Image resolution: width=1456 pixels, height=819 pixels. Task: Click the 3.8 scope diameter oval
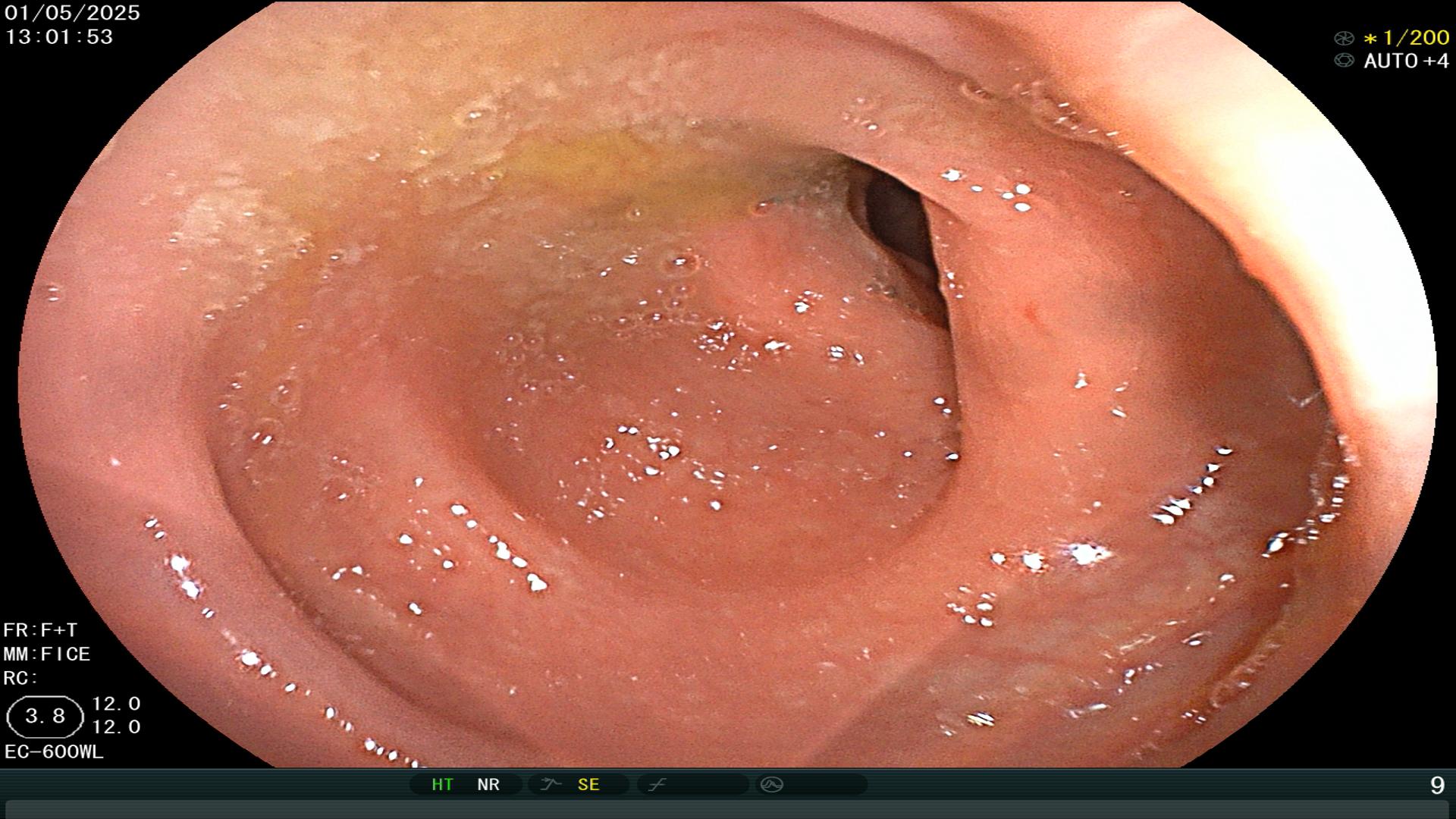click(45, 717)
